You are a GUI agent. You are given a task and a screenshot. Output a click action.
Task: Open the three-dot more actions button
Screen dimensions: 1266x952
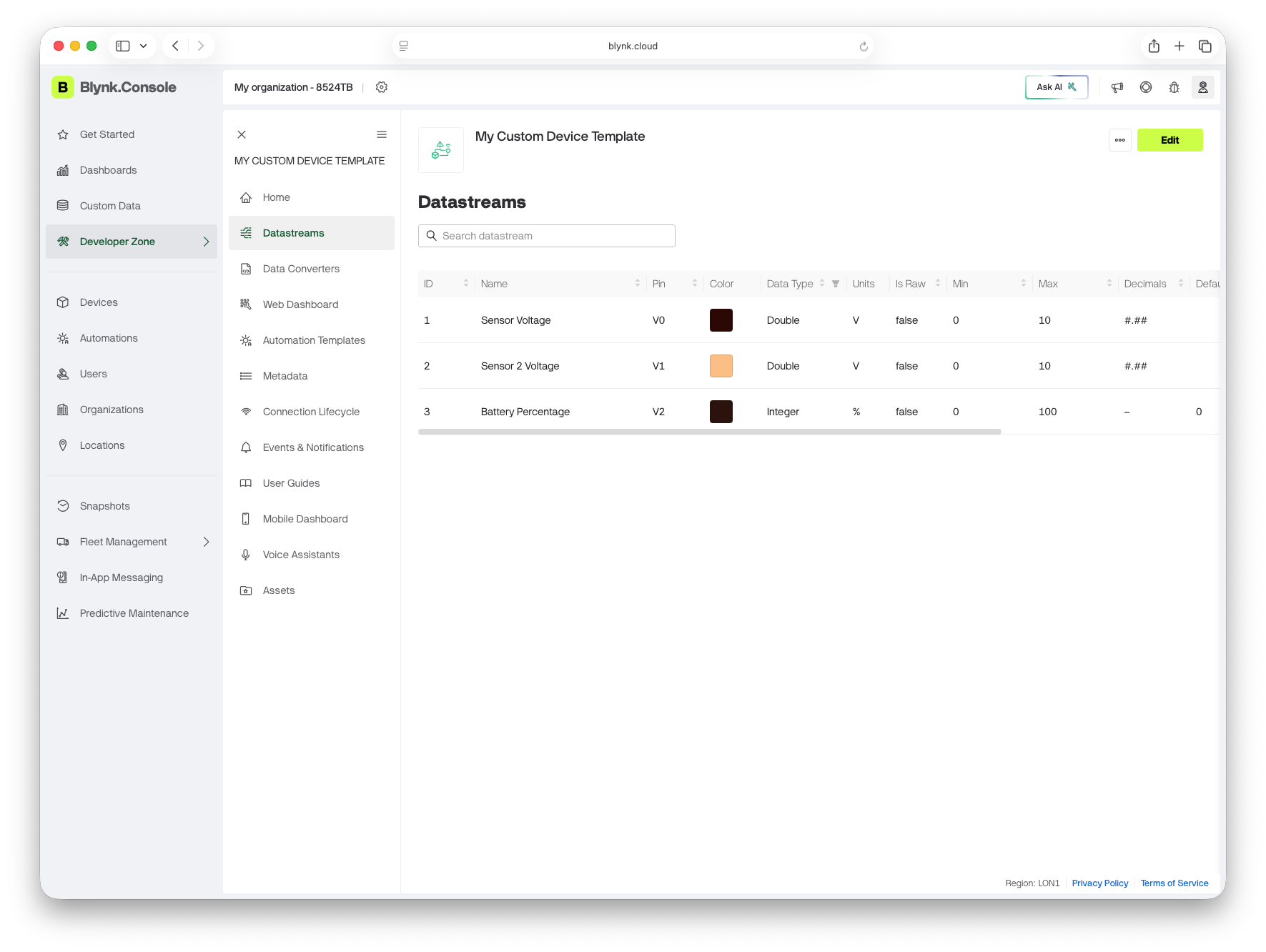click(1120, 140)
